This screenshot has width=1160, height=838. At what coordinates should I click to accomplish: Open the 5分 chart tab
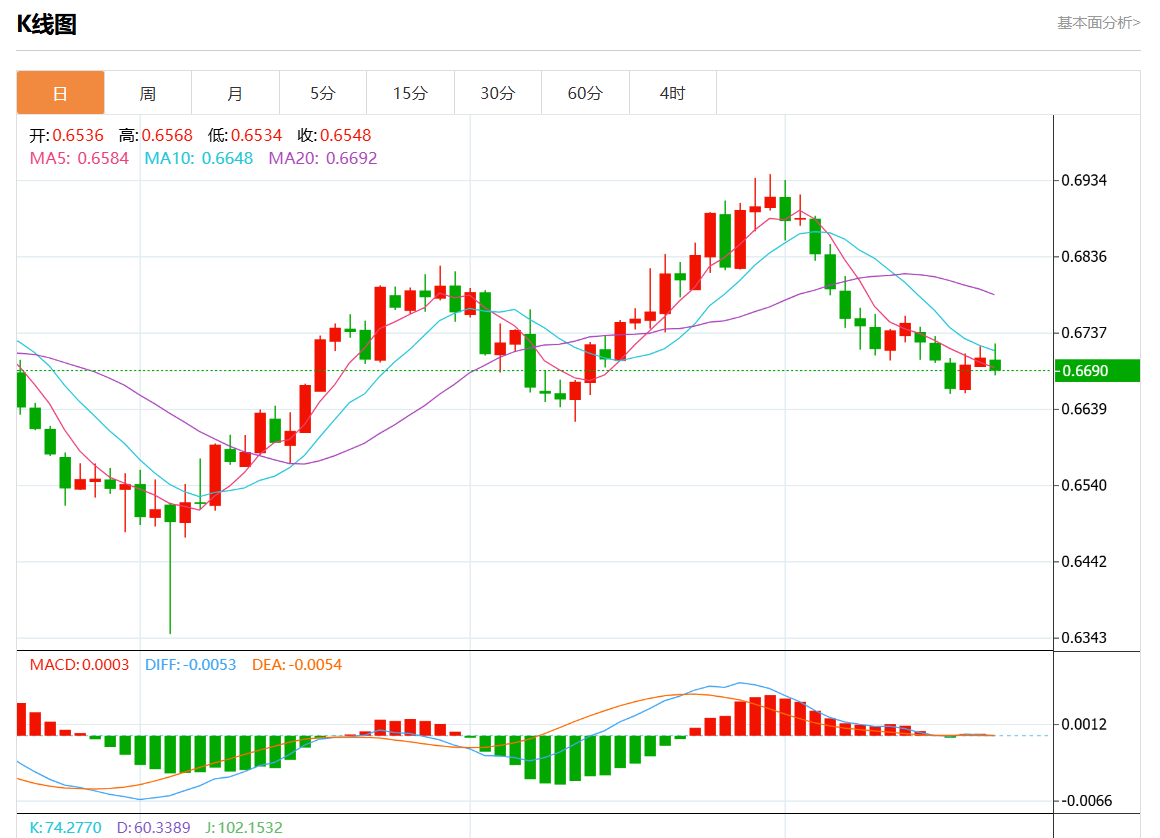(x=323, y=93)
